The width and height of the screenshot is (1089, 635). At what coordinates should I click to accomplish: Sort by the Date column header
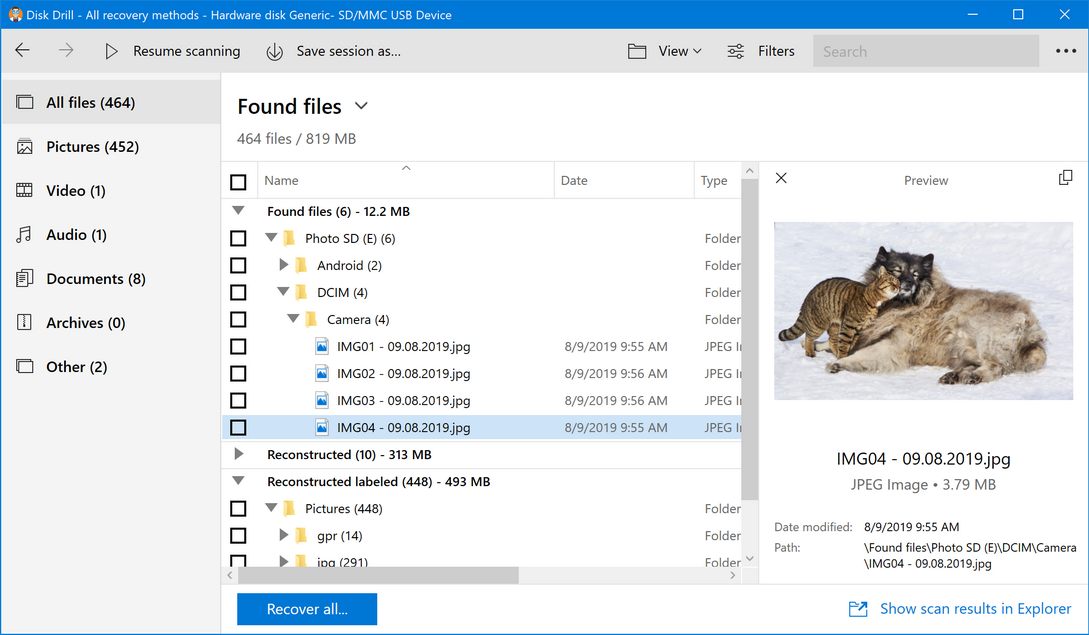coord(624,181)
